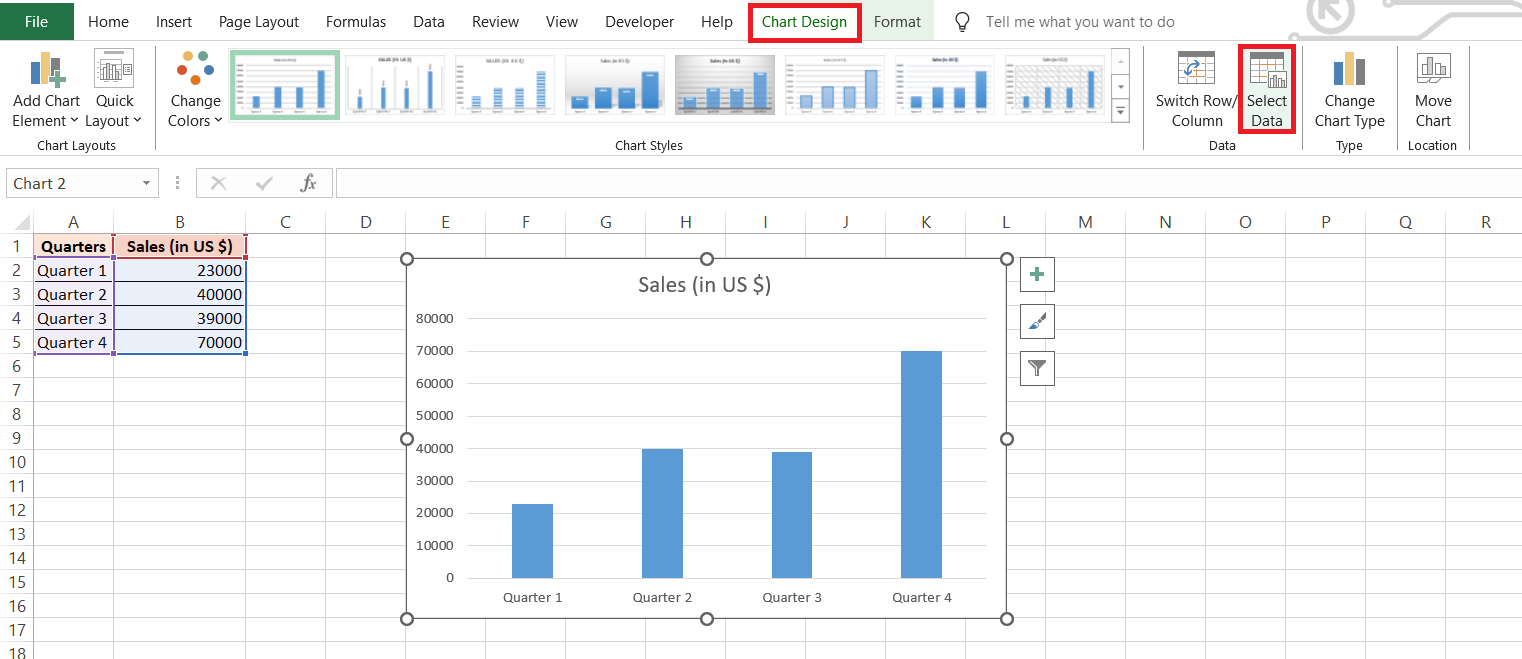Open the Developer tab
The height and width of the screenshot is (659, 1522).
(640, 21)
